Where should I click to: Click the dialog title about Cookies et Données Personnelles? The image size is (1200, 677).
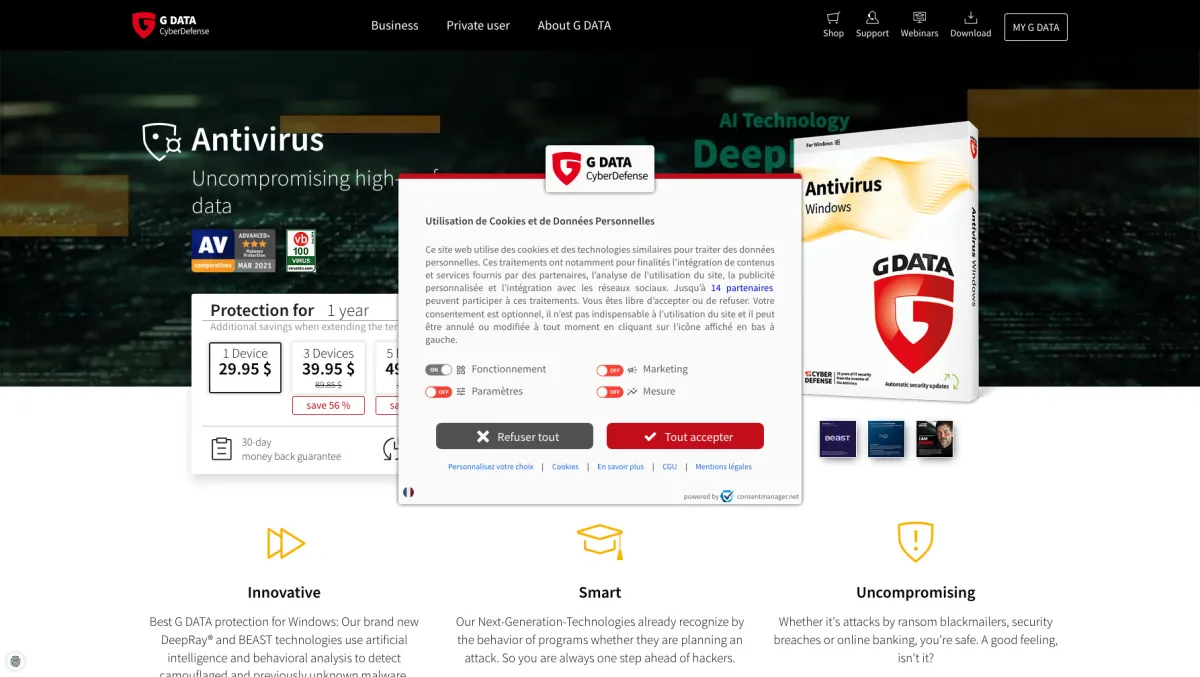540,221
